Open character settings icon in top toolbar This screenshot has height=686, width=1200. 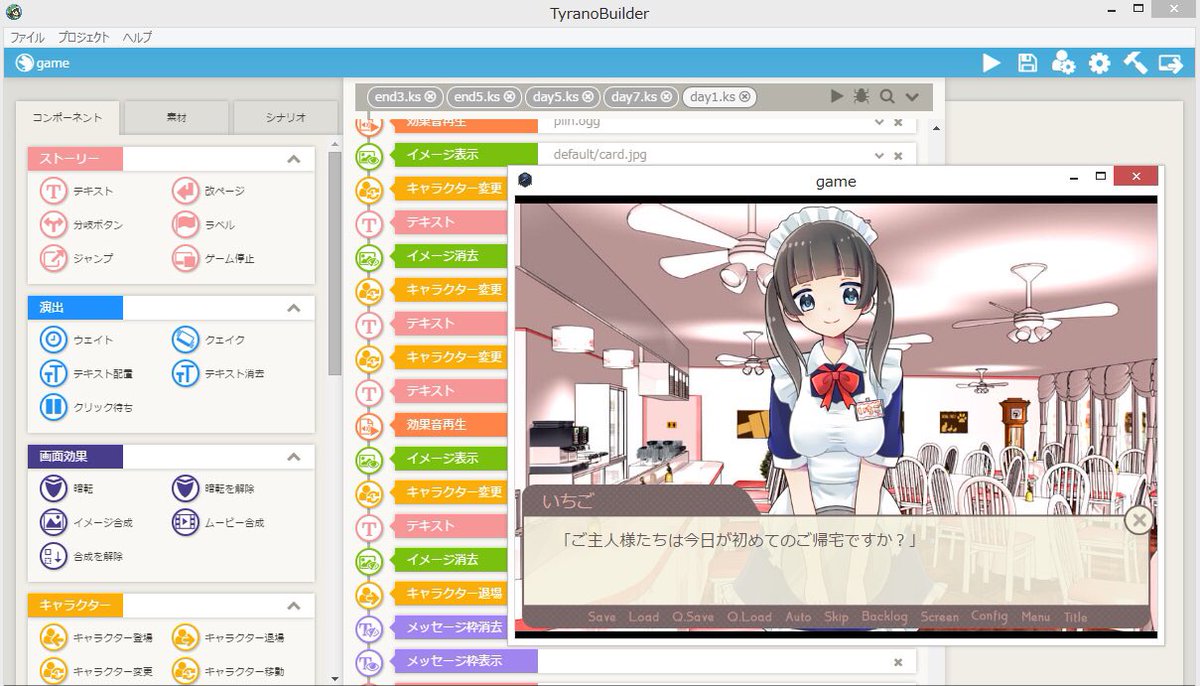click(1063, 63)
